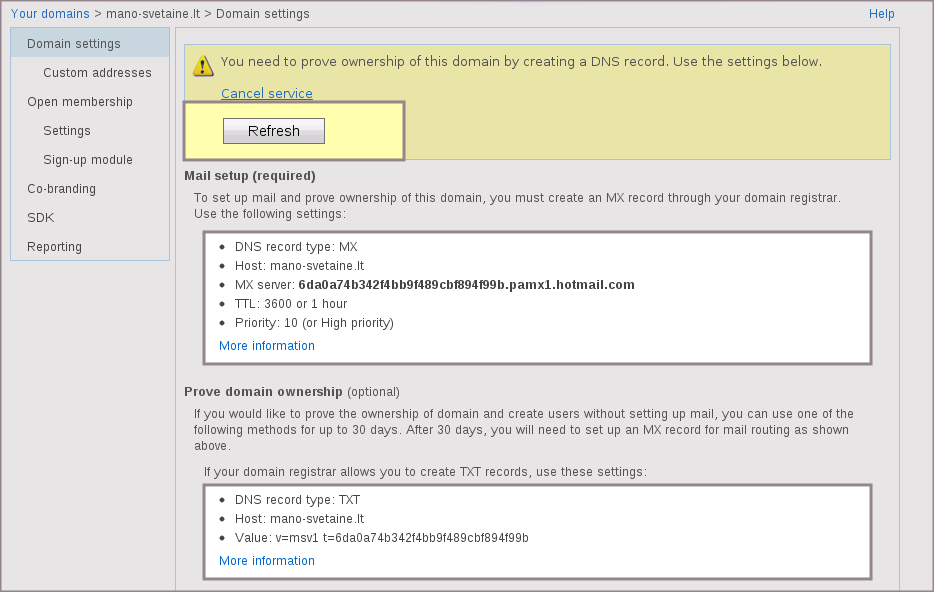
Task: Open the Sign-up module sidebar item
Action: pyautogui.click(x=88, y=160)
